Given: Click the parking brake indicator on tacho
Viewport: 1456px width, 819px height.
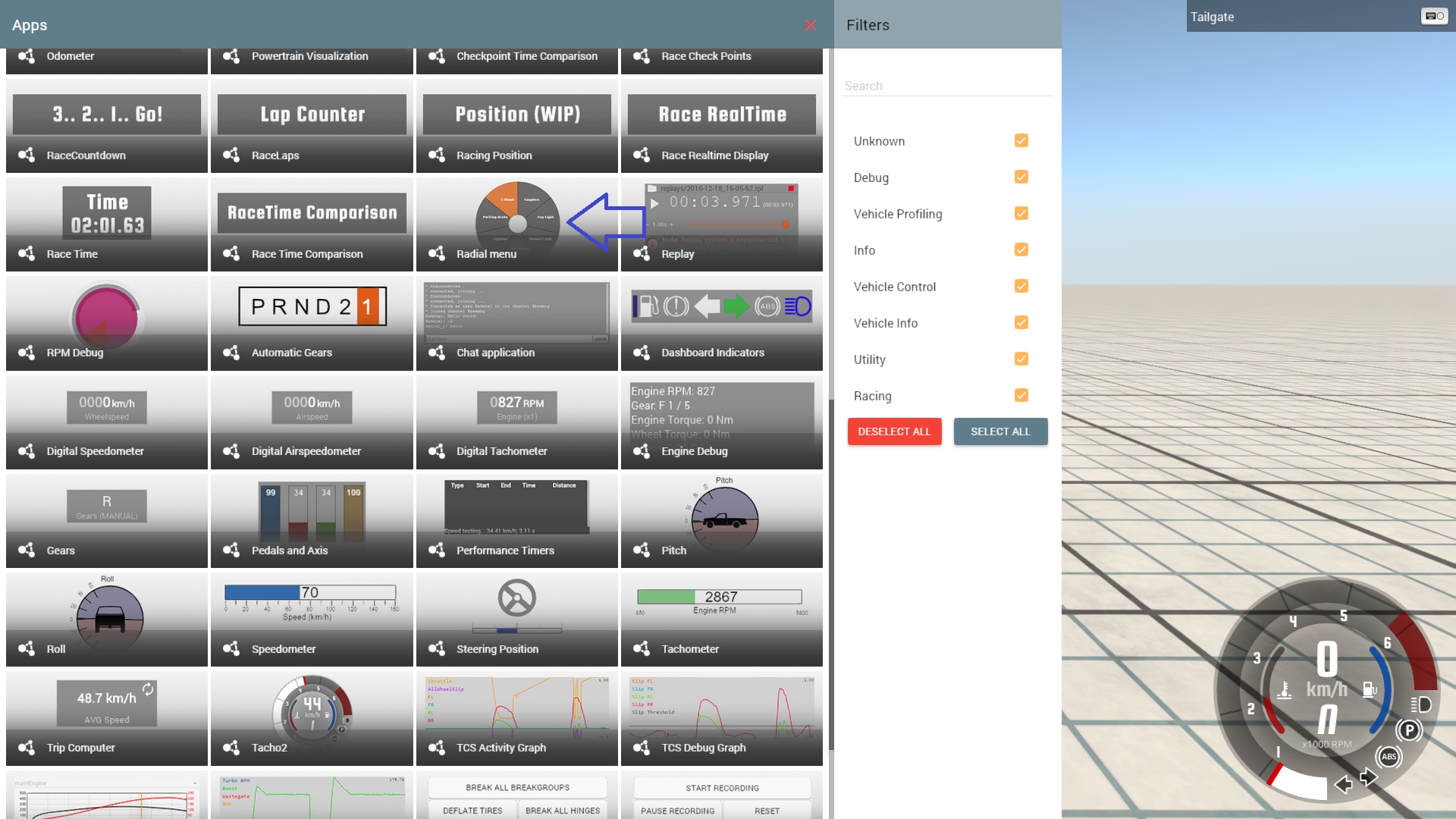Looking at the screenshot, I should tap(1409, 730).
